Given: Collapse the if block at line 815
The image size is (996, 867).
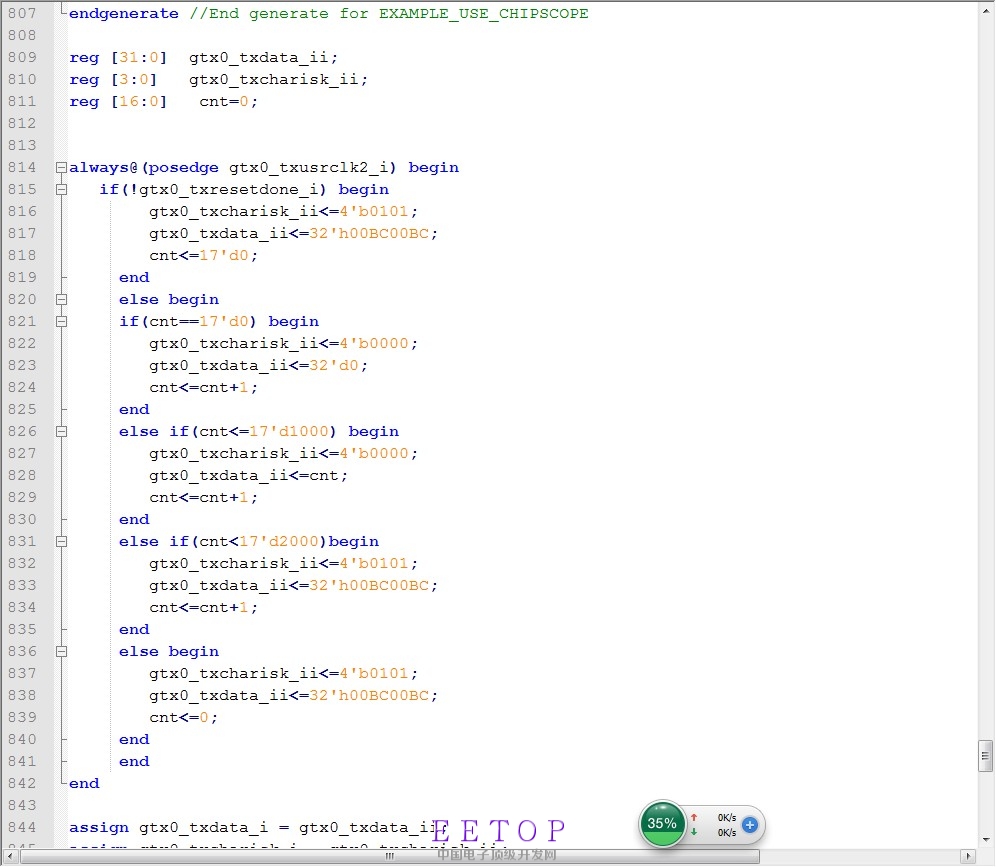Looking at the screenshot, I should 62,190.
